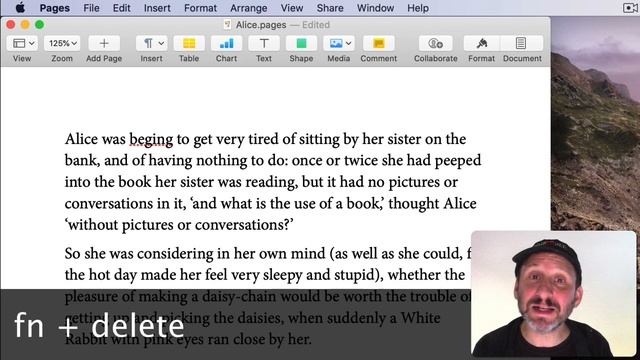Open the Pages application menu
The image size is (640, 360).
click(x=55, y=8)
